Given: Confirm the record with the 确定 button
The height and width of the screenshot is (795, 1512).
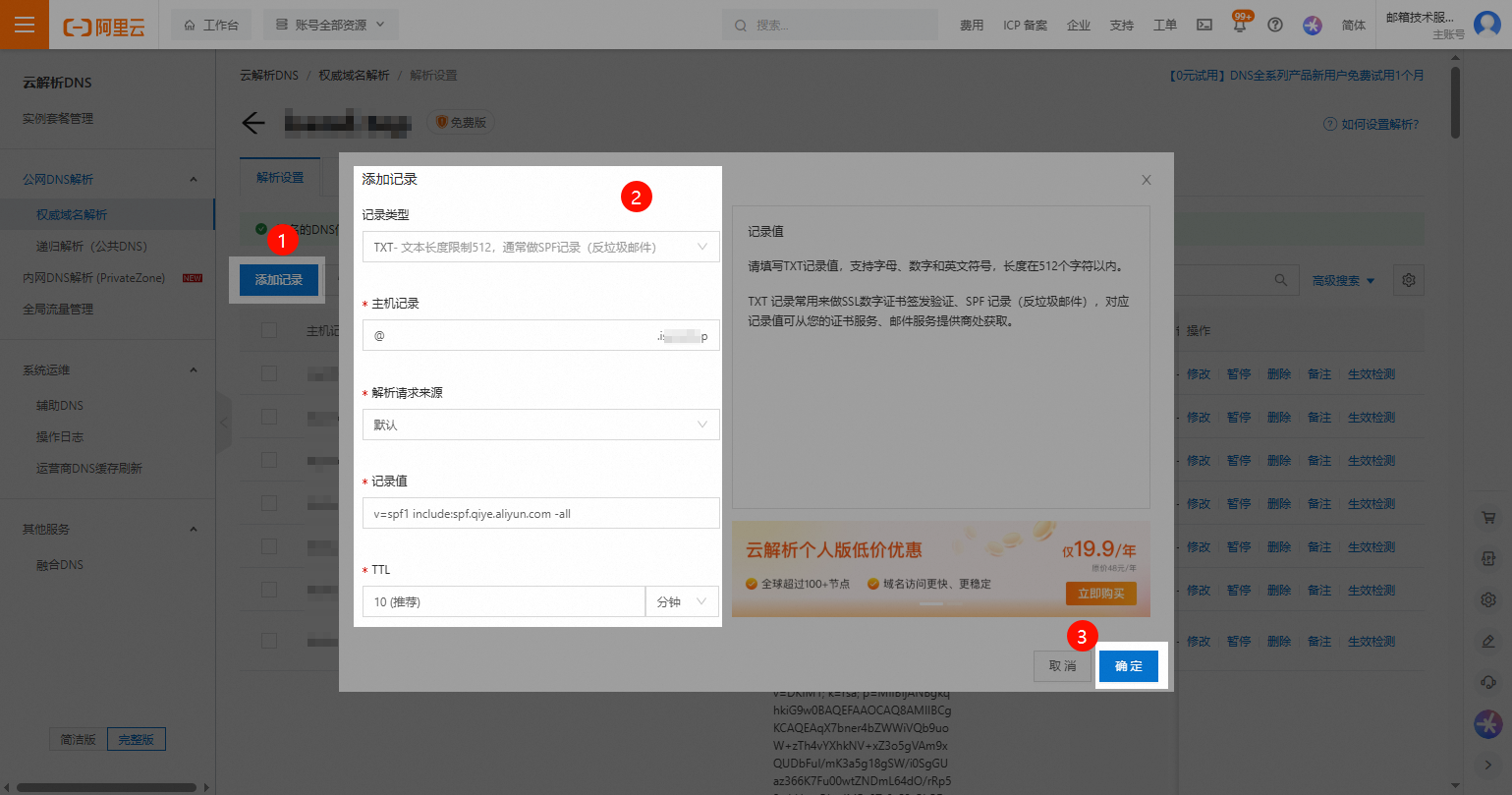Looking at the screenshot, I should (x=1129, y=666).
